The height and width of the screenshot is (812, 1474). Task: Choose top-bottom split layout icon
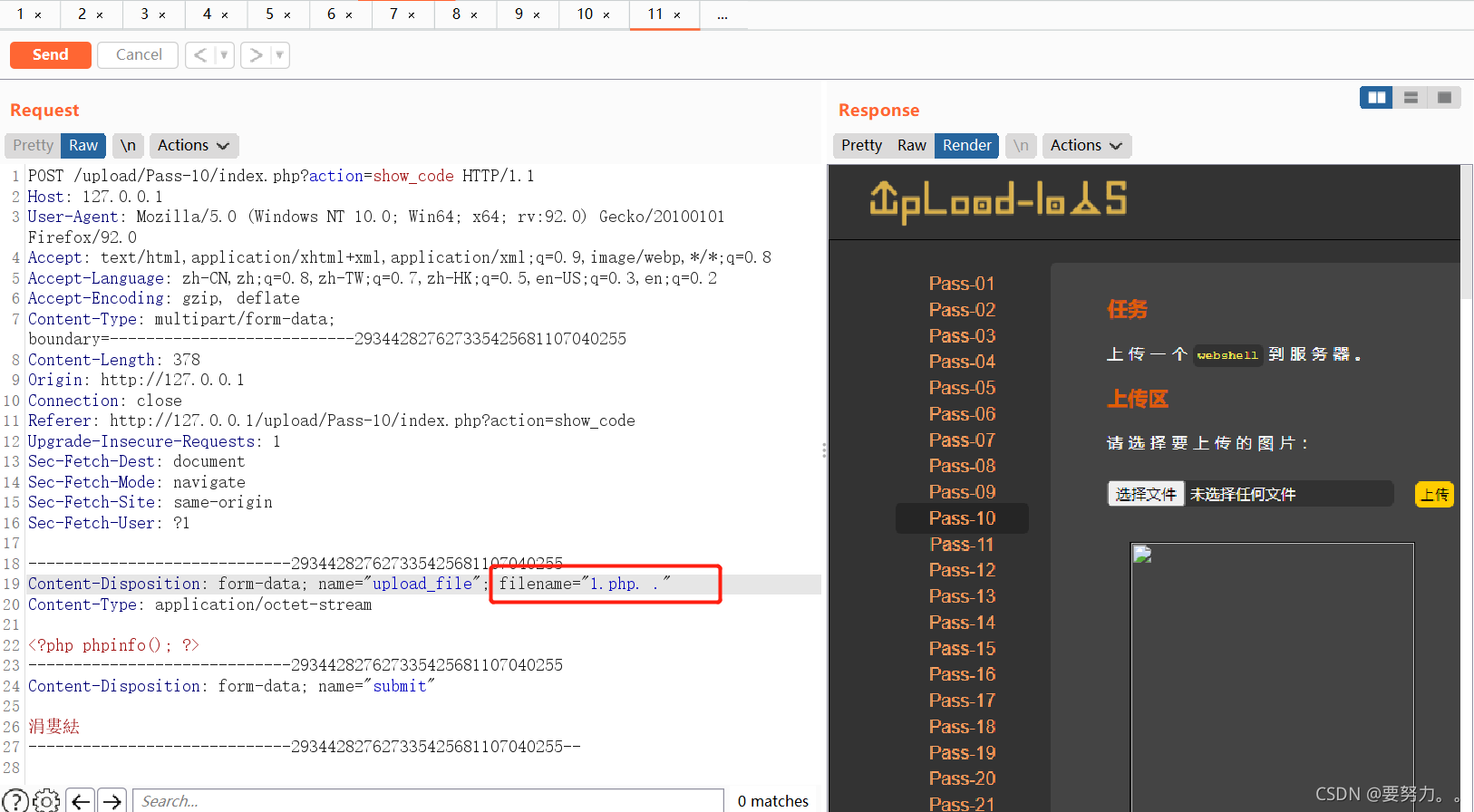(1411, 97)
